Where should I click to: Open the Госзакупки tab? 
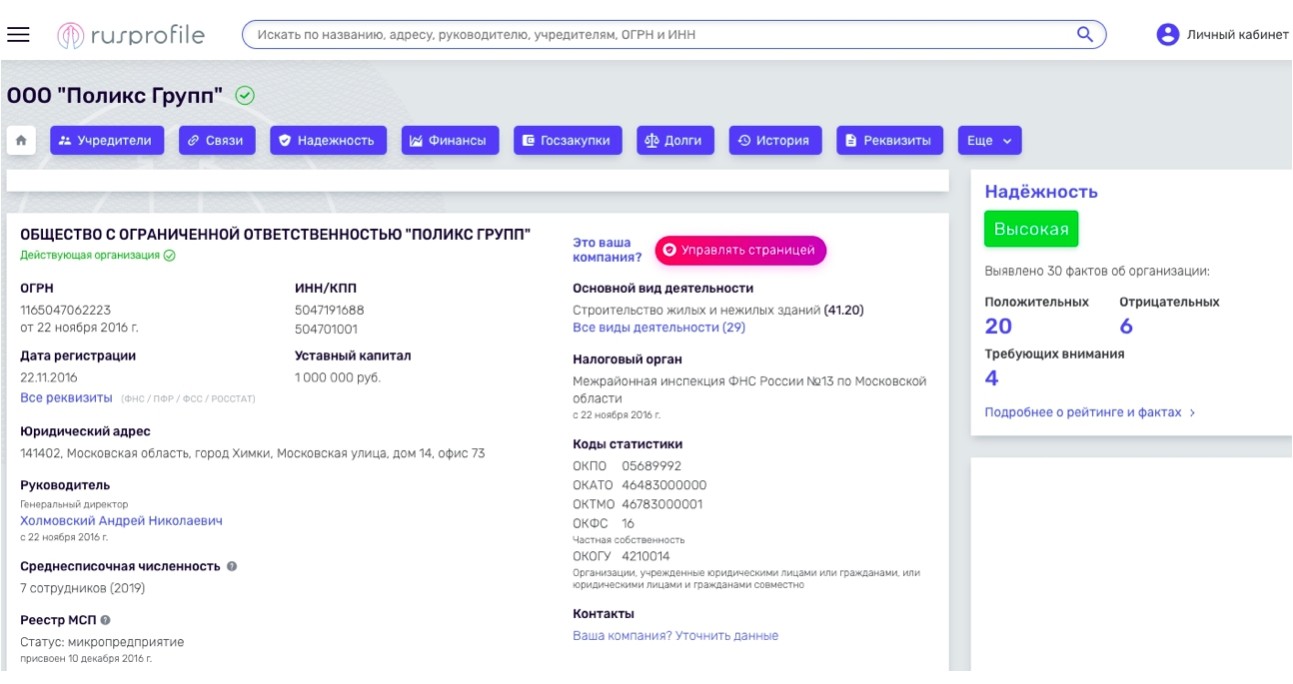point(567,141)
